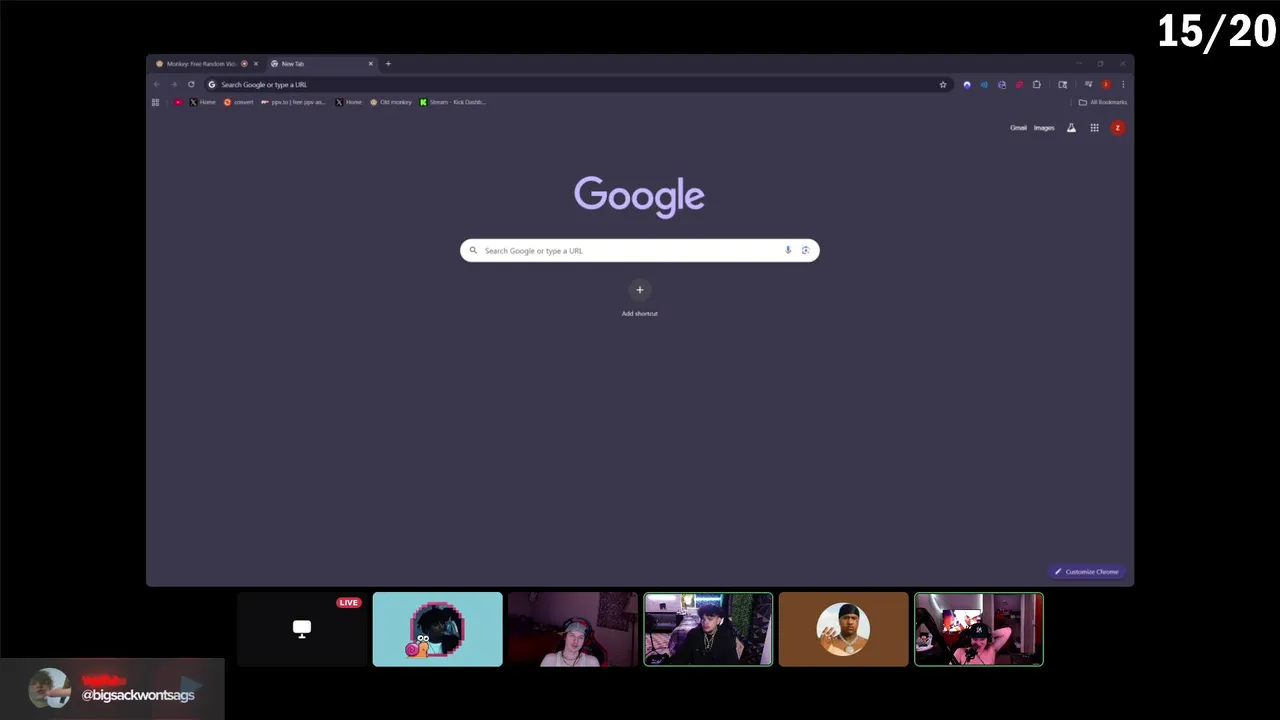The image size is (1280, 720).
Task: Close the New Tab tab
Action: click(x=370, y=64)
